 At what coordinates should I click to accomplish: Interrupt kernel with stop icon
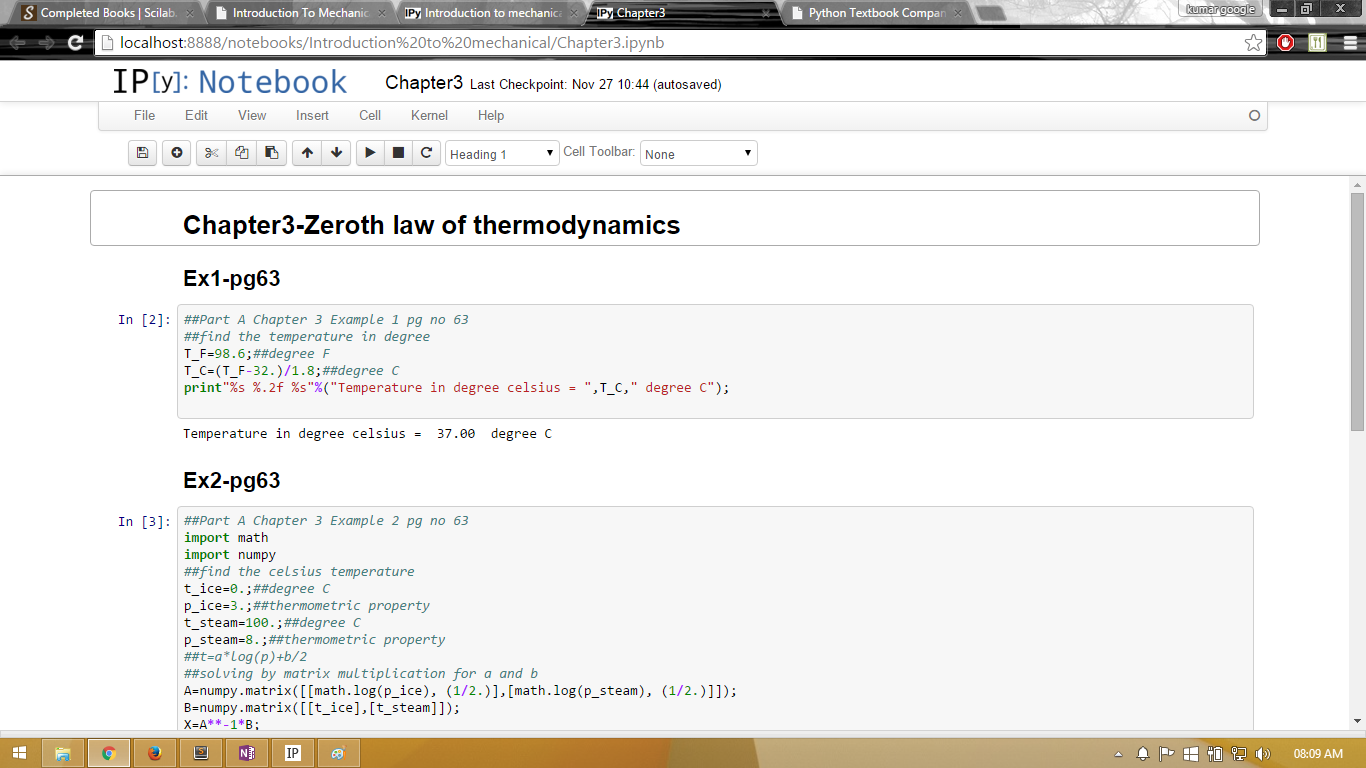tap(398, 153)
